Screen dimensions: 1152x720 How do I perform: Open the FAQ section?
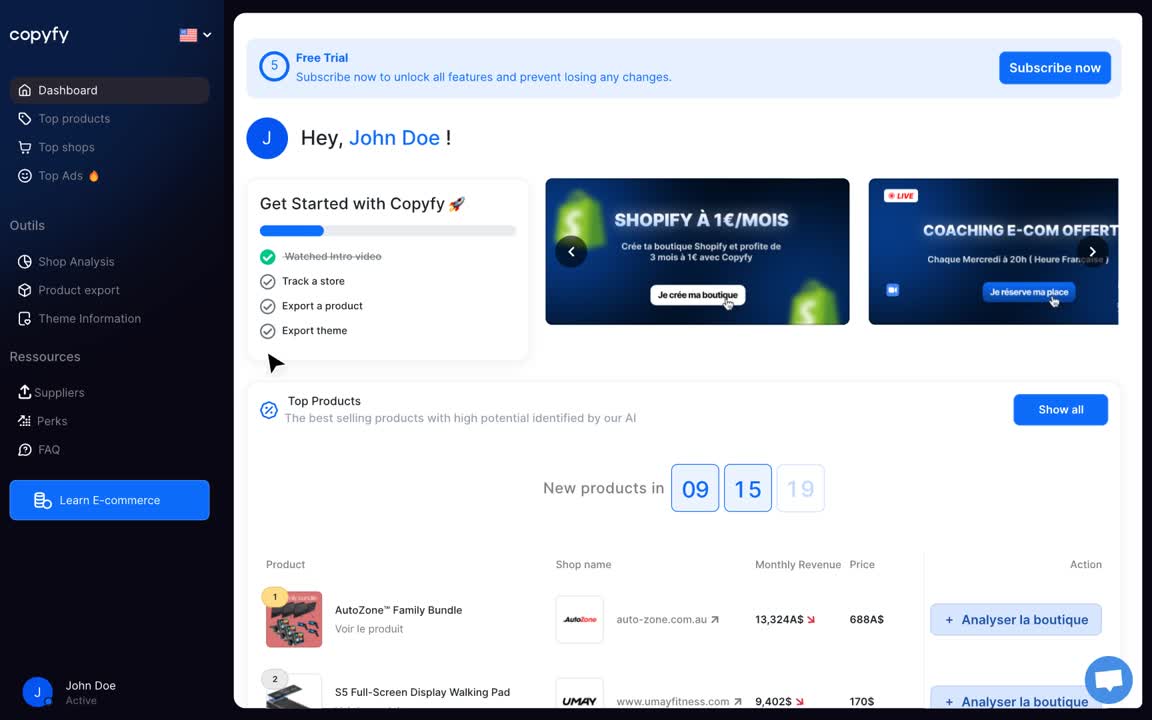pos(47,449)
